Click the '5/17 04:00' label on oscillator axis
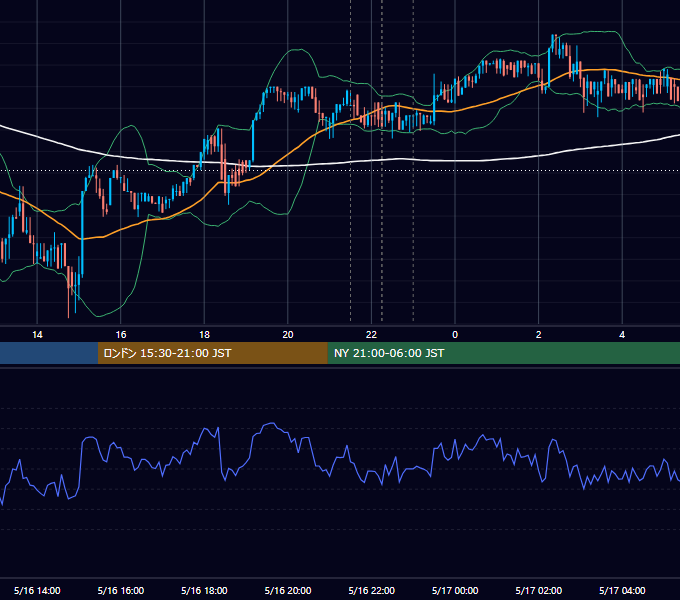Viewport: 680px width, 600px height. tap(622, 590)
